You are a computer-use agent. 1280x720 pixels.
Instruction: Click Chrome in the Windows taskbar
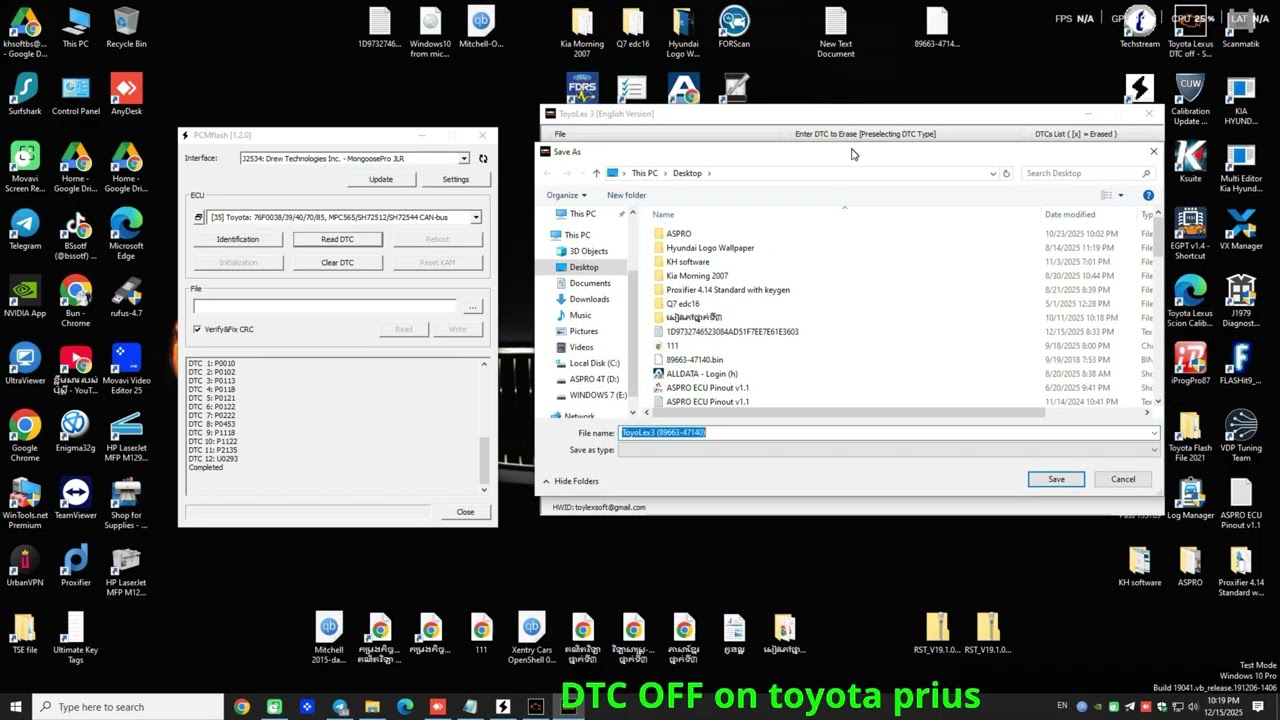coord(241,707)
